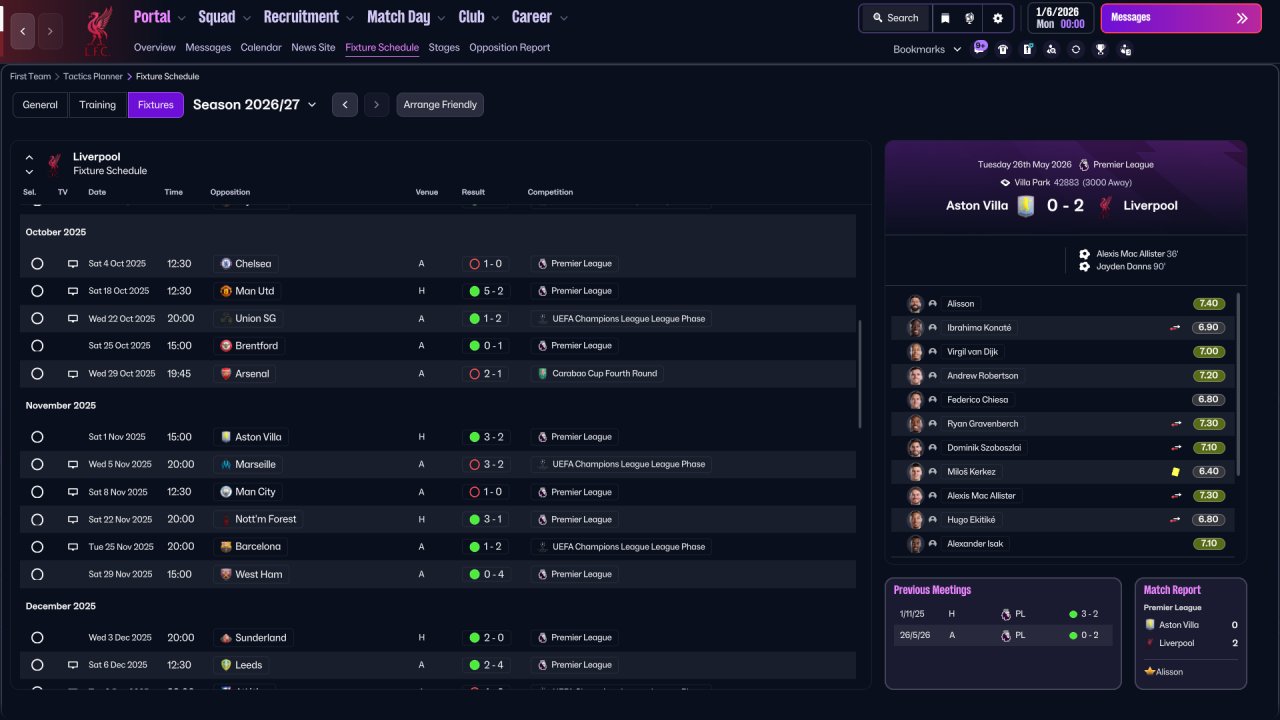Click Virgil van Dijk's name in lineup
The width and height of the screenshot is (1280, 720).
pos(973,352)
